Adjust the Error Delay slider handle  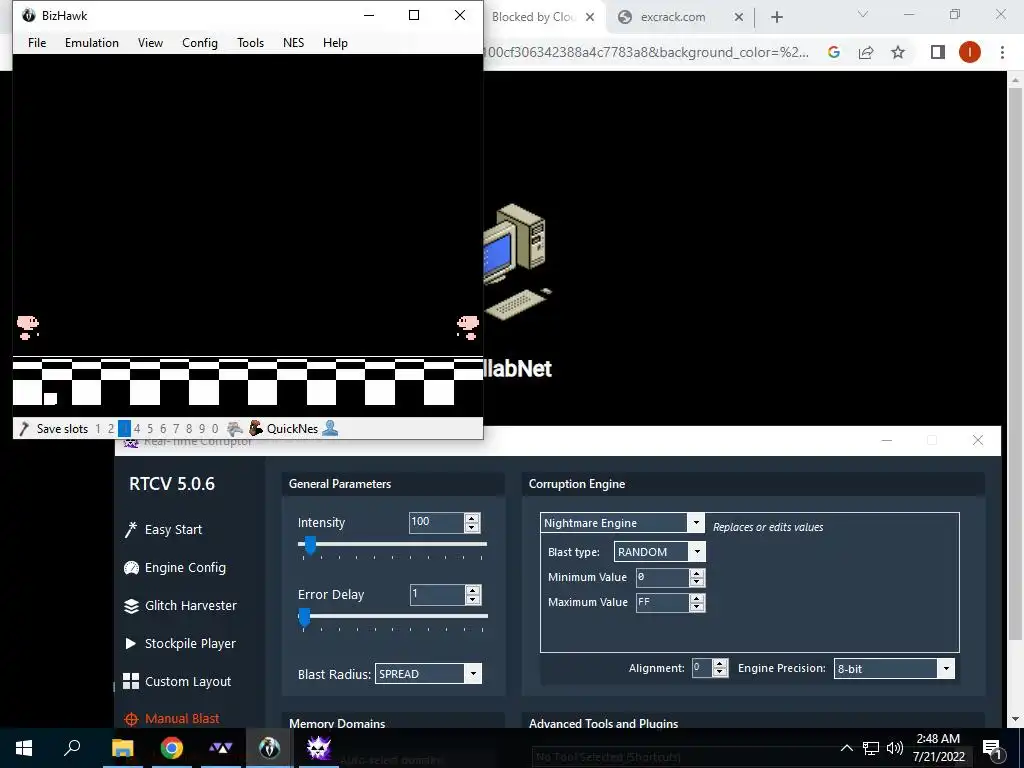tap(304, 617)
